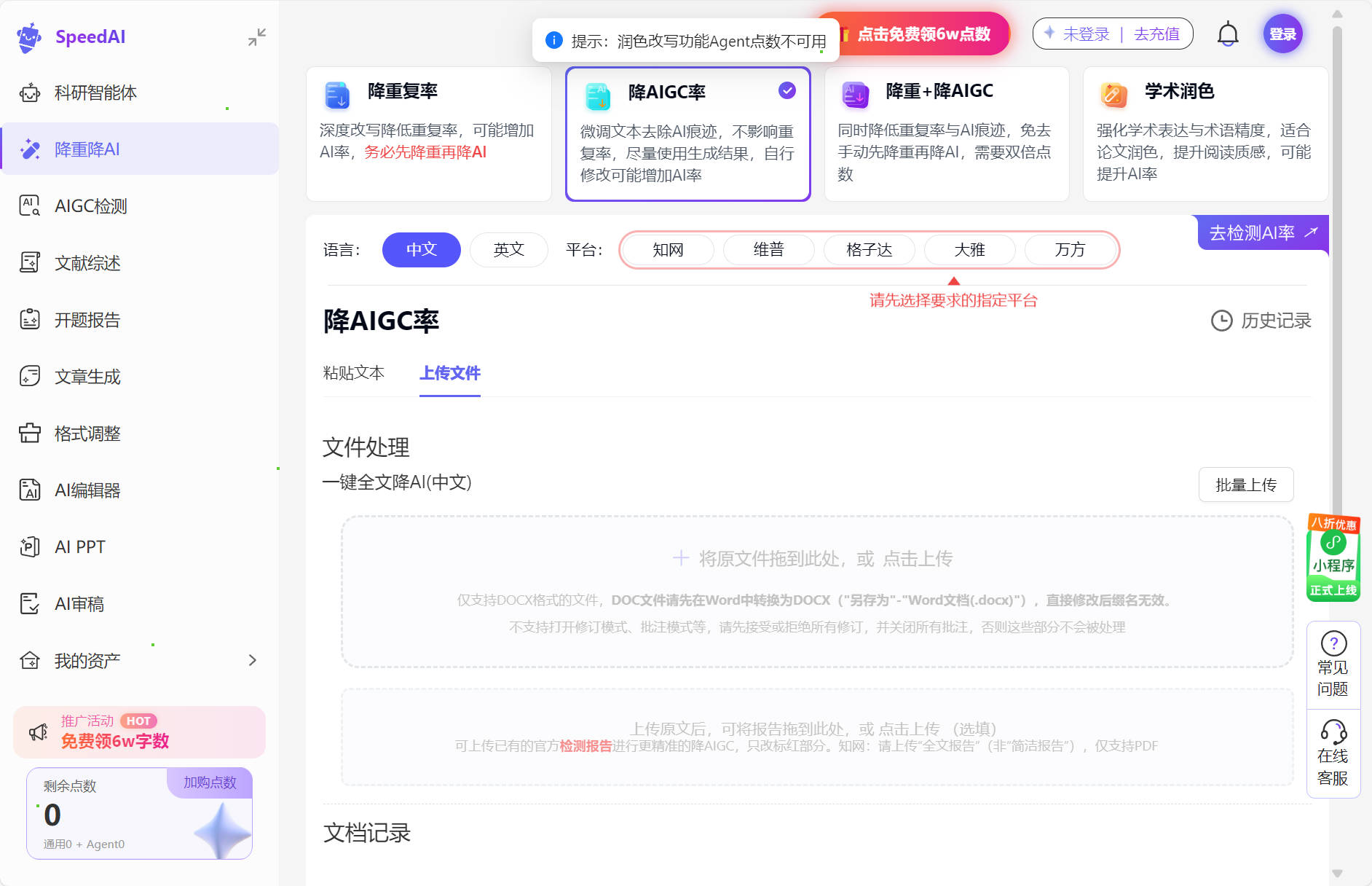Viewport: 1372px width, 886px height.
Task: Click the 降重+降AIGC card title
Action: pos(939,91)
